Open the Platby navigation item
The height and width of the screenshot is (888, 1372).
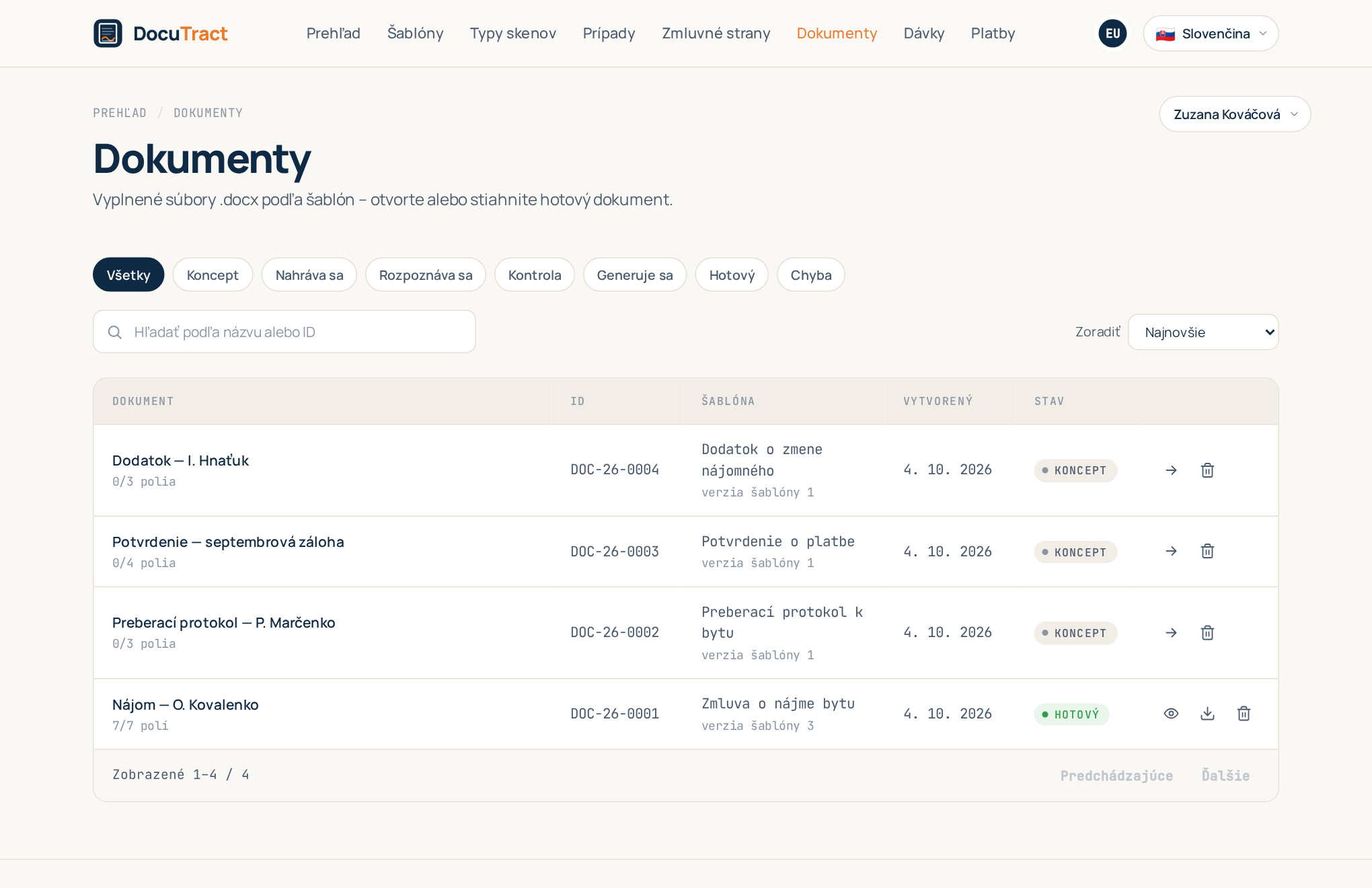coord(993,33)
